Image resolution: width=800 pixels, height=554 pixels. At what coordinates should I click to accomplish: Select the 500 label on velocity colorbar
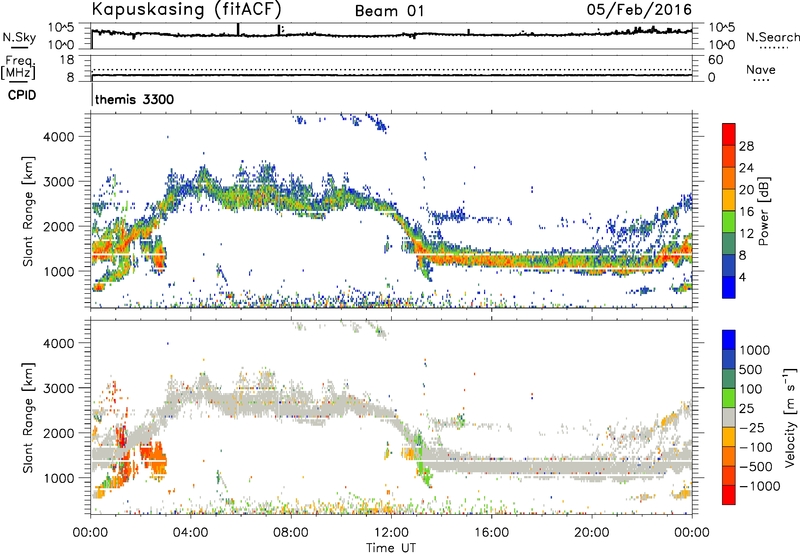point(751,369)
